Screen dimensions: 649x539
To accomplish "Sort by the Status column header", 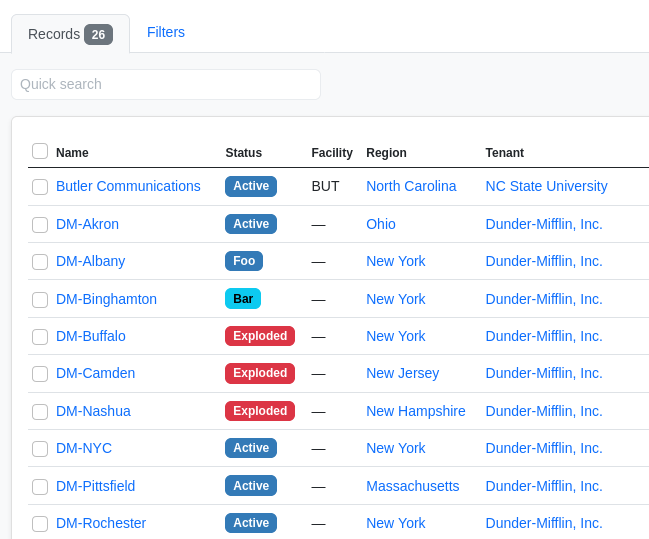I will point(243,153).
